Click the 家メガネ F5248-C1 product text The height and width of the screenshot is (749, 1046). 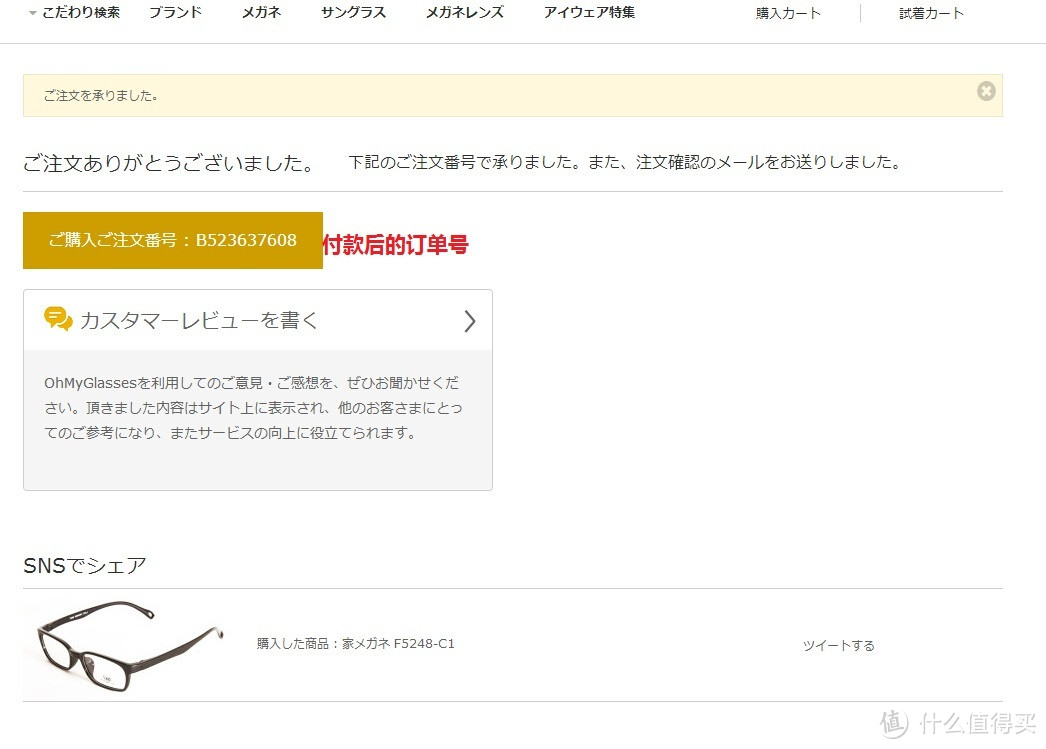[398, 644]
